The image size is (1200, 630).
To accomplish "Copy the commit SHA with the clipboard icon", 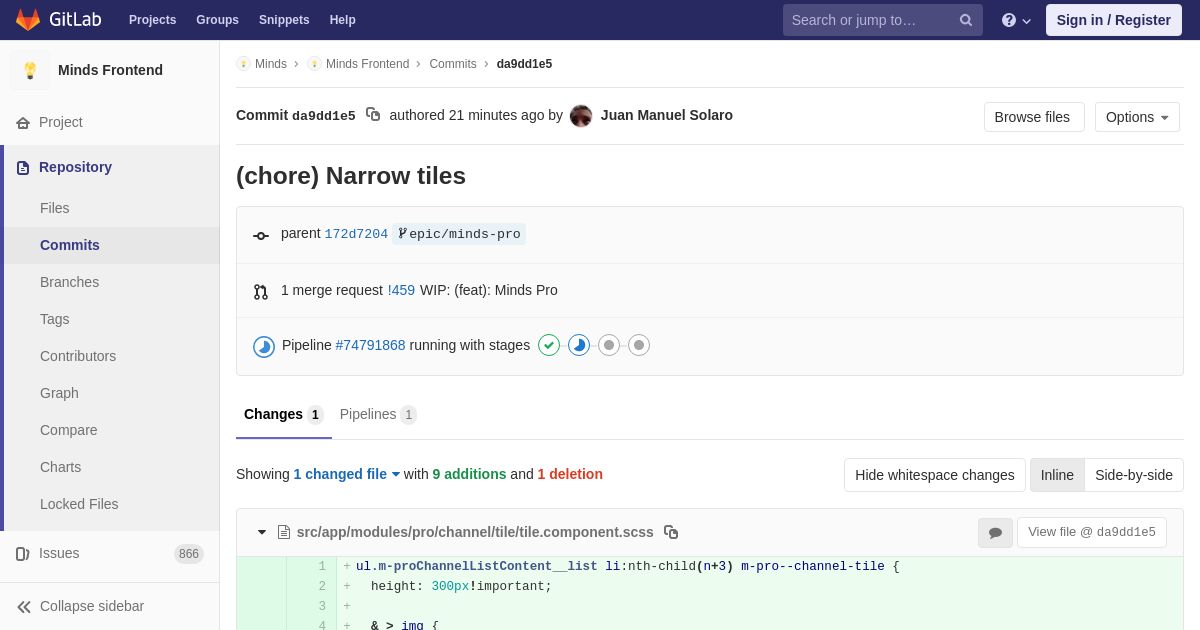I will tap(373, 115).
